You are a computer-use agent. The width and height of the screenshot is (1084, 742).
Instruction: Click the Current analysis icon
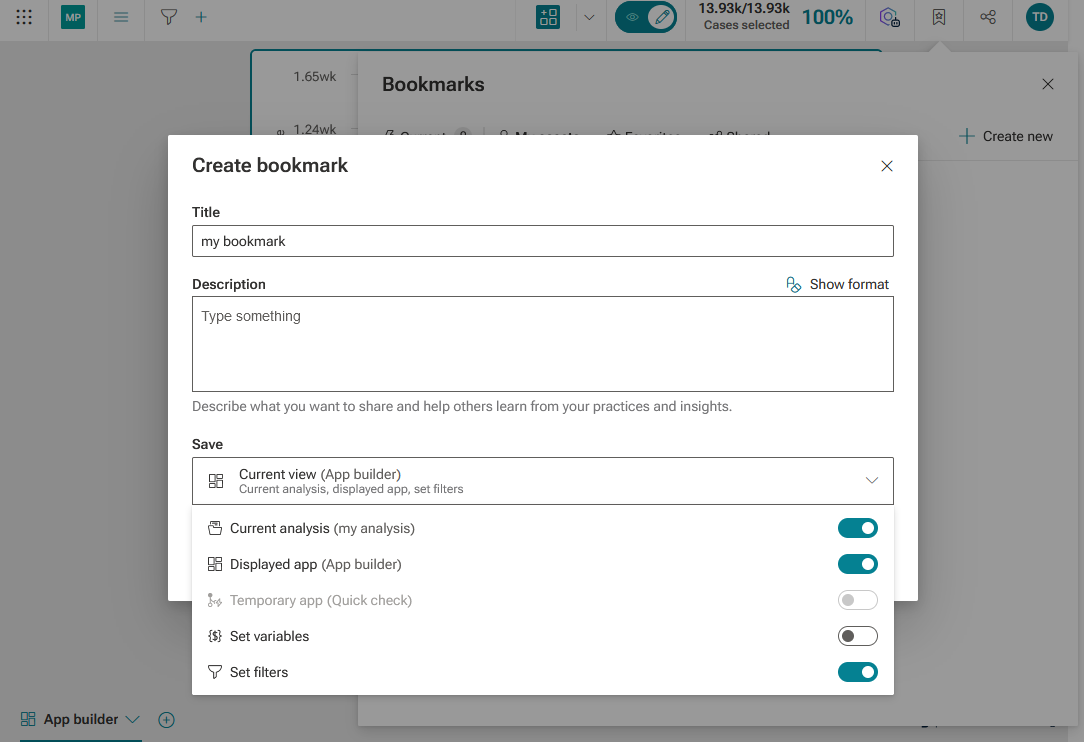pos(215,528)
